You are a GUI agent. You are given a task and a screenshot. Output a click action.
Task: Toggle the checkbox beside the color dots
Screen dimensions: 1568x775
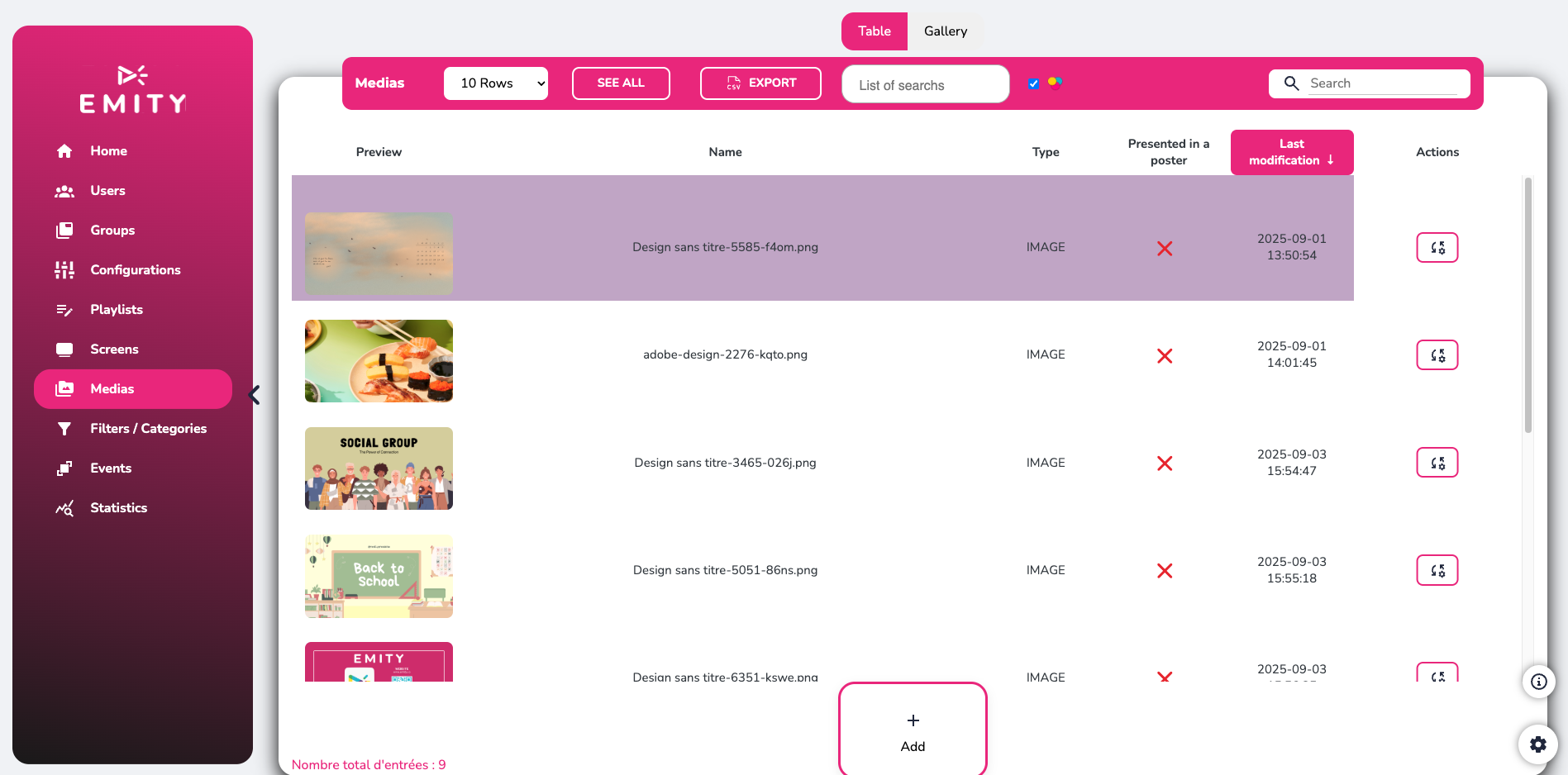[x=1033, y=83]
